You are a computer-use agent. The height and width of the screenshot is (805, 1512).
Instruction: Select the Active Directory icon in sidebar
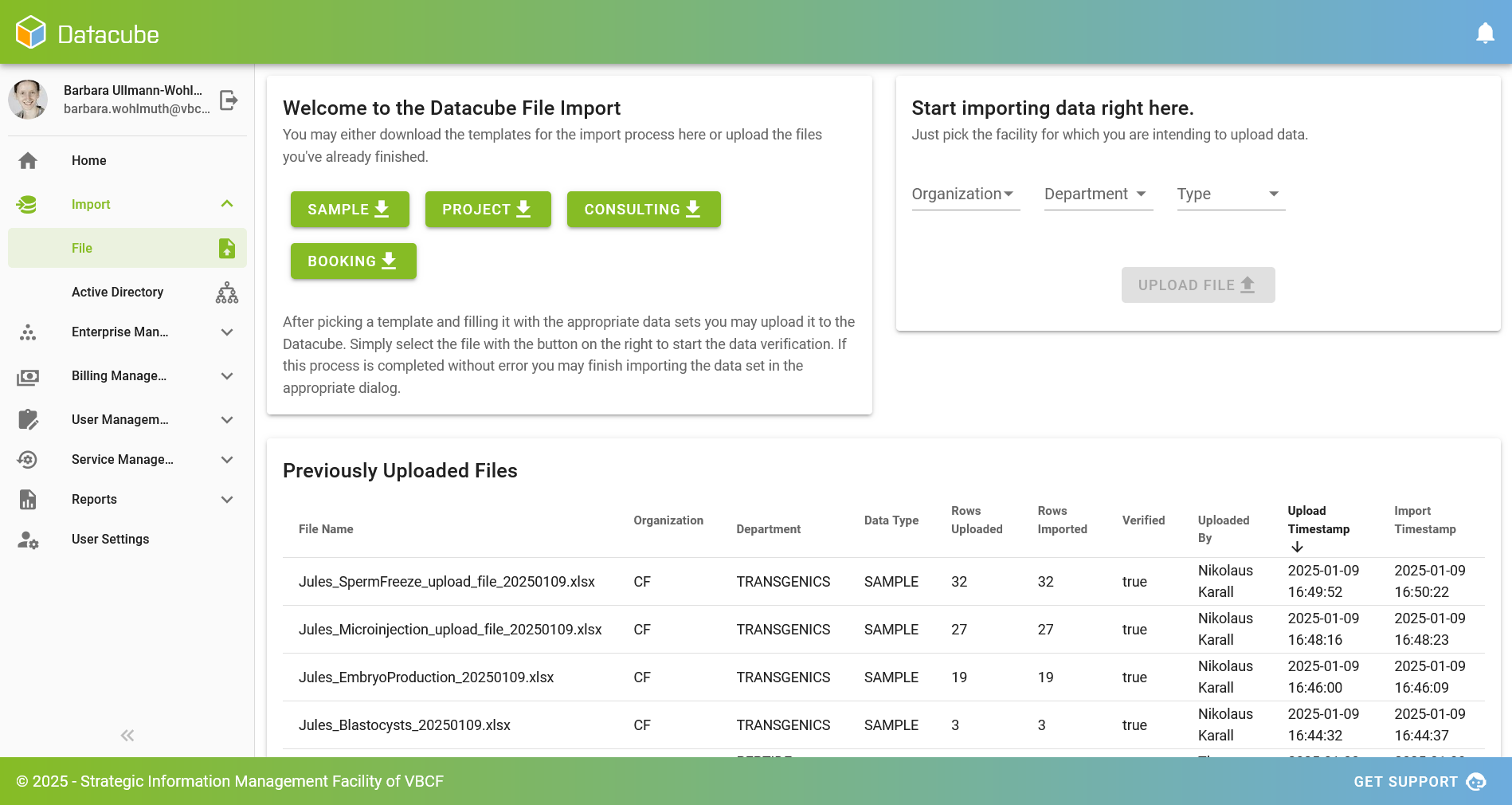click(226, 293)
